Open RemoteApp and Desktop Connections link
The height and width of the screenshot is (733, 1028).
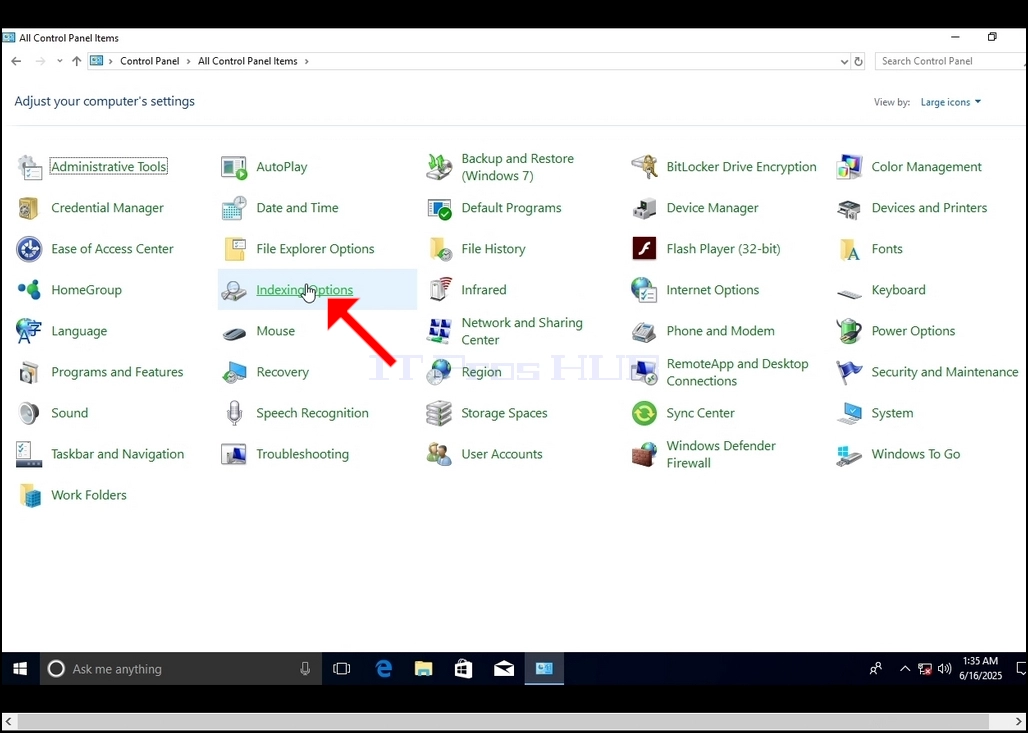pos(738,372)
